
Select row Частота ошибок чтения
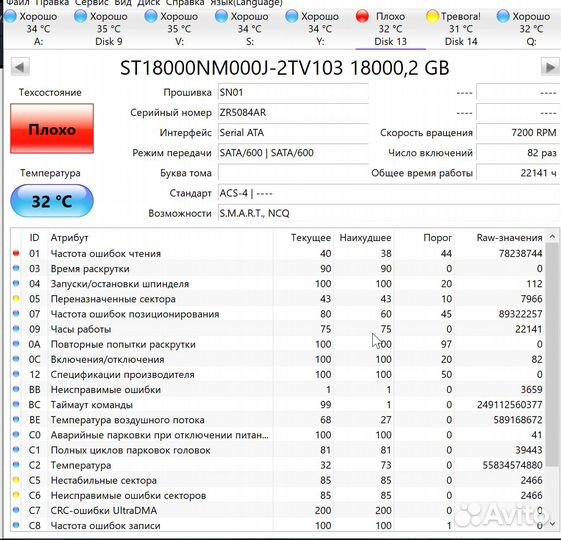click(x=278, y=253)
